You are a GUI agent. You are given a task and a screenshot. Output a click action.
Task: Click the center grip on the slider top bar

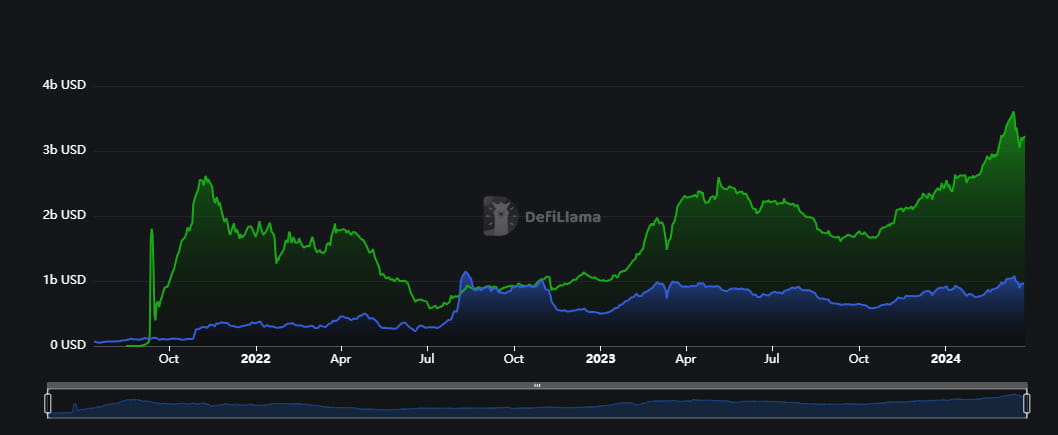pyautogui.click(x=537, y=385)
